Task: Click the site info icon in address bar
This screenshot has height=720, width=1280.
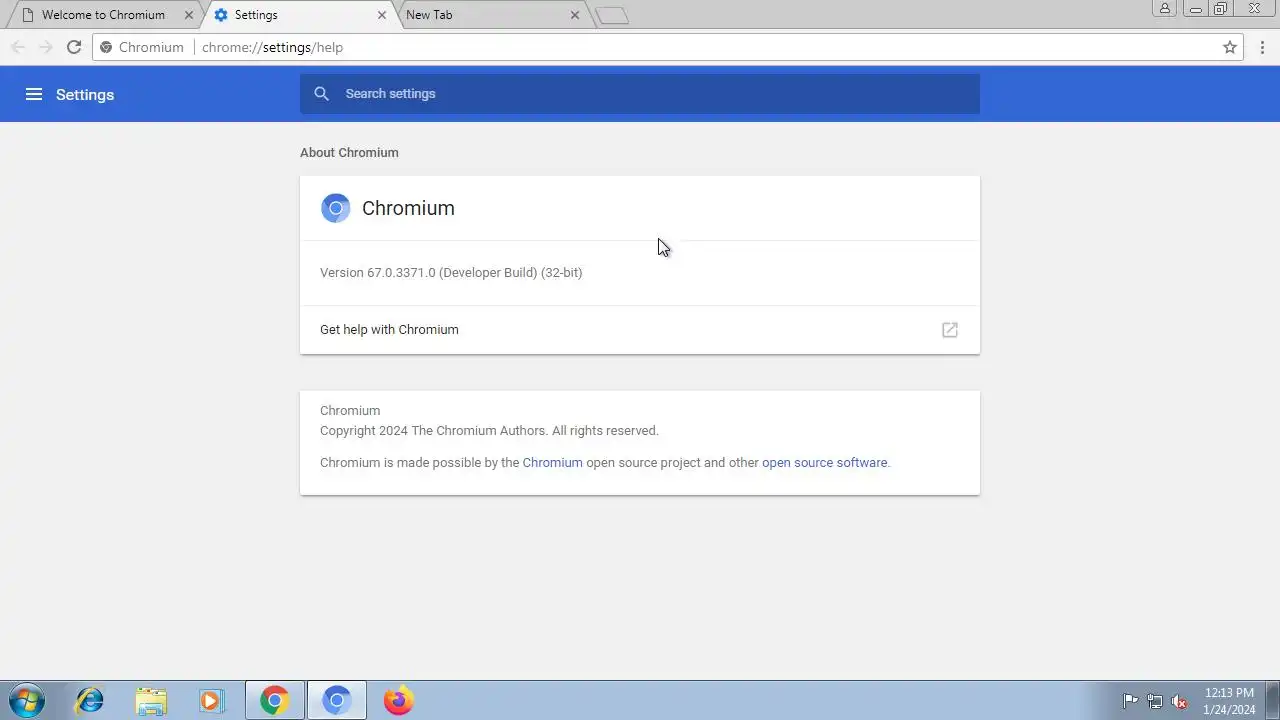Action: coord(107,47)
